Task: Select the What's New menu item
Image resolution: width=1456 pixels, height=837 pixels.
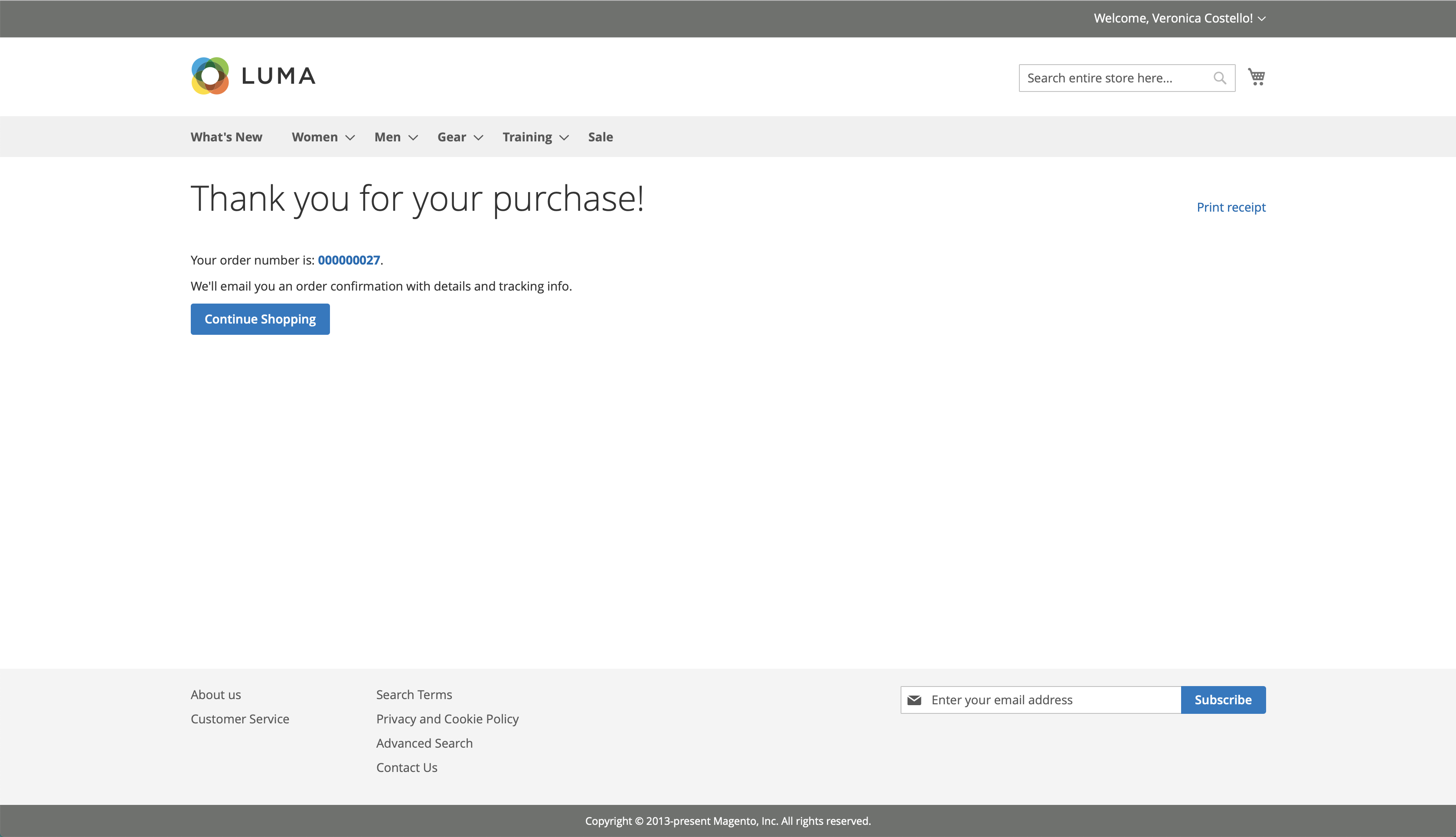Action: pyautogui.click(x=226, y=137)
